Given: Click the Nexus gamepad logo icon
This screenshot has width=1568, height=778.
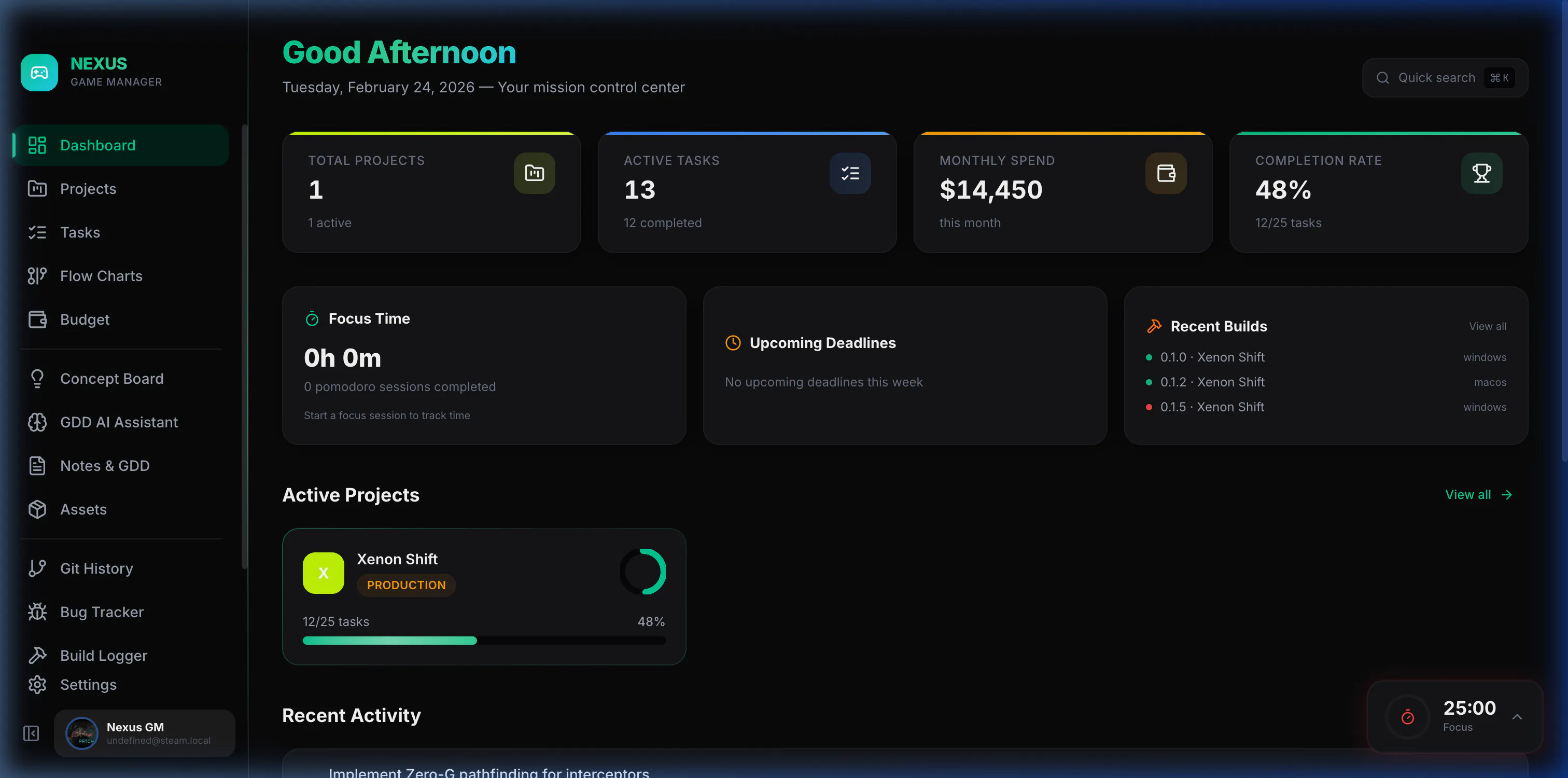Looking at the screenshot, I should point(39,73).
